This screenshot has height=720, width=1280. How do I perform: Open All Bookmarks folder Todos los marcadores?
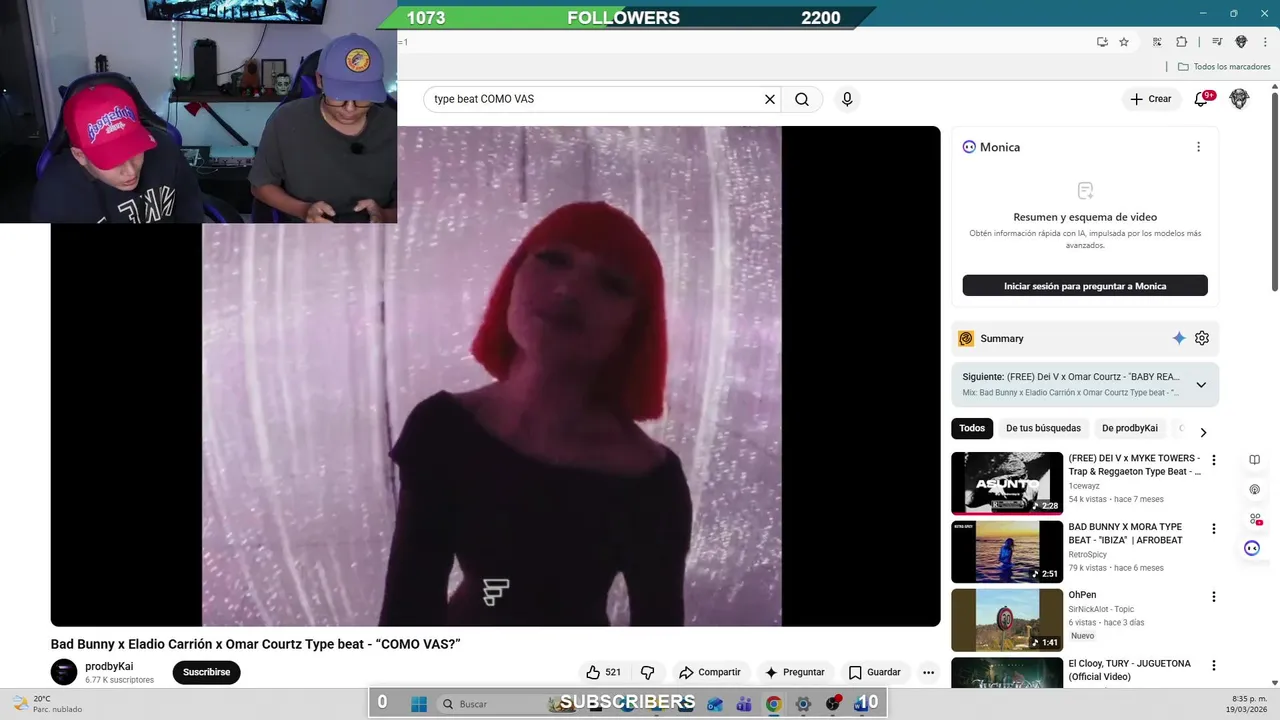1224,67
